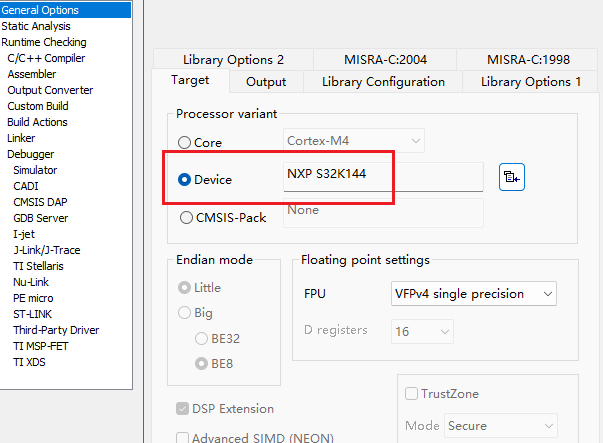Select J-Link/J-Trace entry
Viewport: 603px width, 443px height.
point(47,250)
